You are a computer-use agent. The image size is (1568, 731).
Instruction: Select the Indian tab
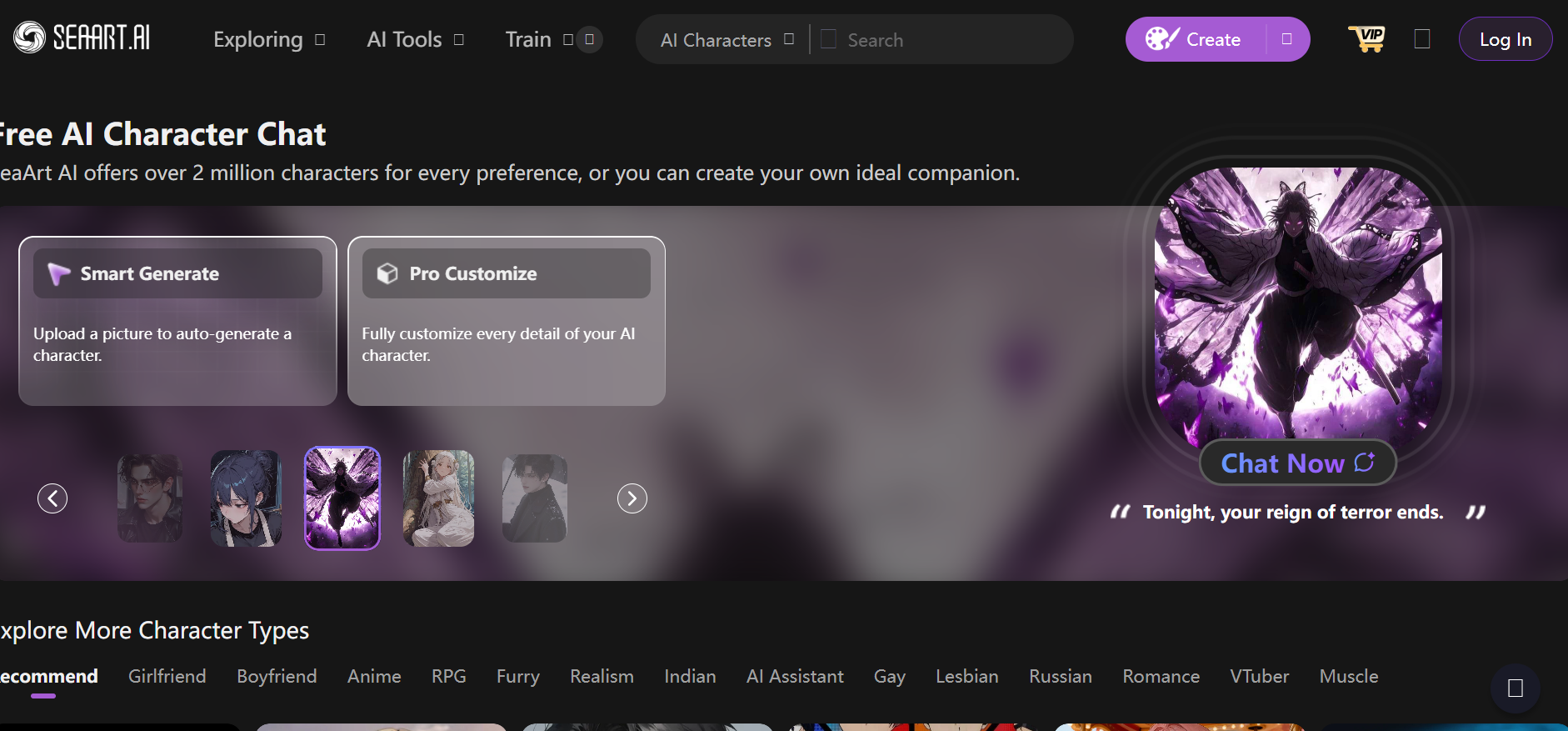point(690,677)
